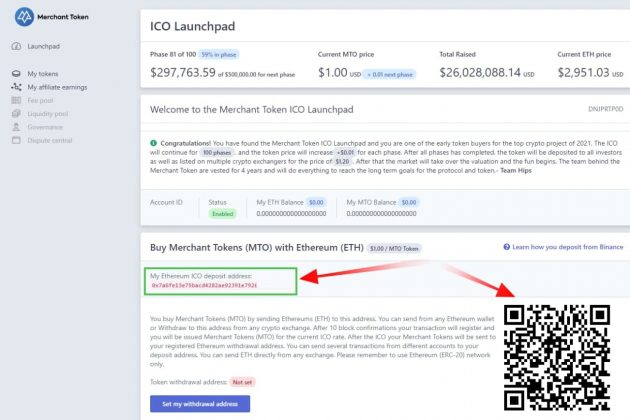Click the 100 phases badge
630x420 pixels.
[217, 153]
